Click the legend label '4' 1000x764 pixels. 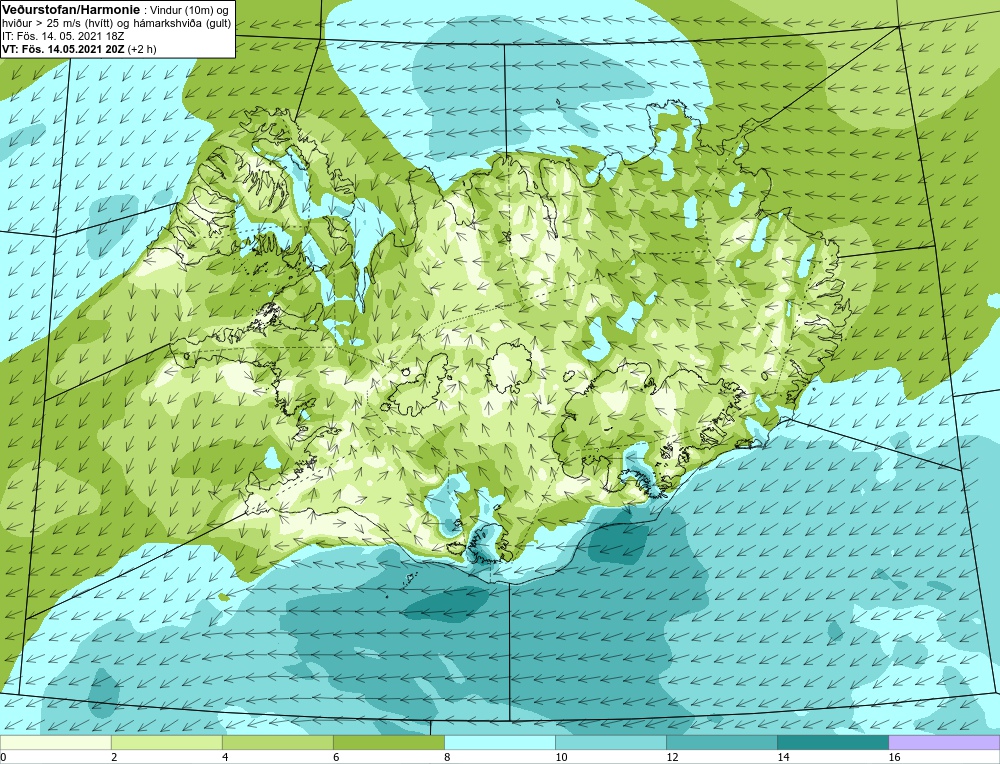[x=225, y=758]
